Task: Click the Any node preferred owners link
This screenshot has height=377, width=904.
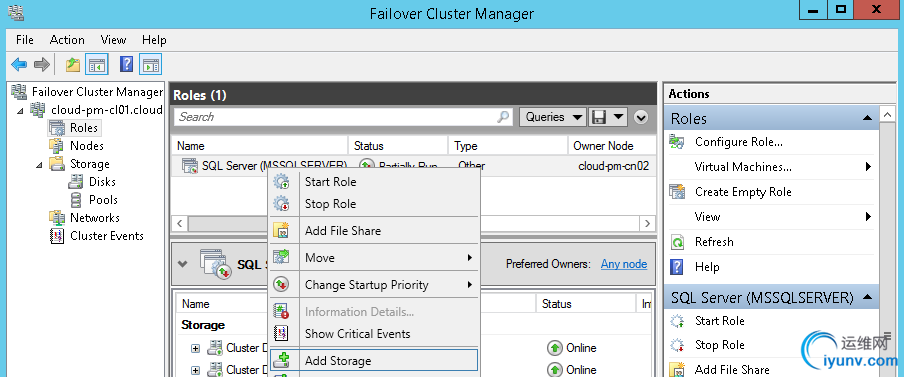Action: pos(624,264)
